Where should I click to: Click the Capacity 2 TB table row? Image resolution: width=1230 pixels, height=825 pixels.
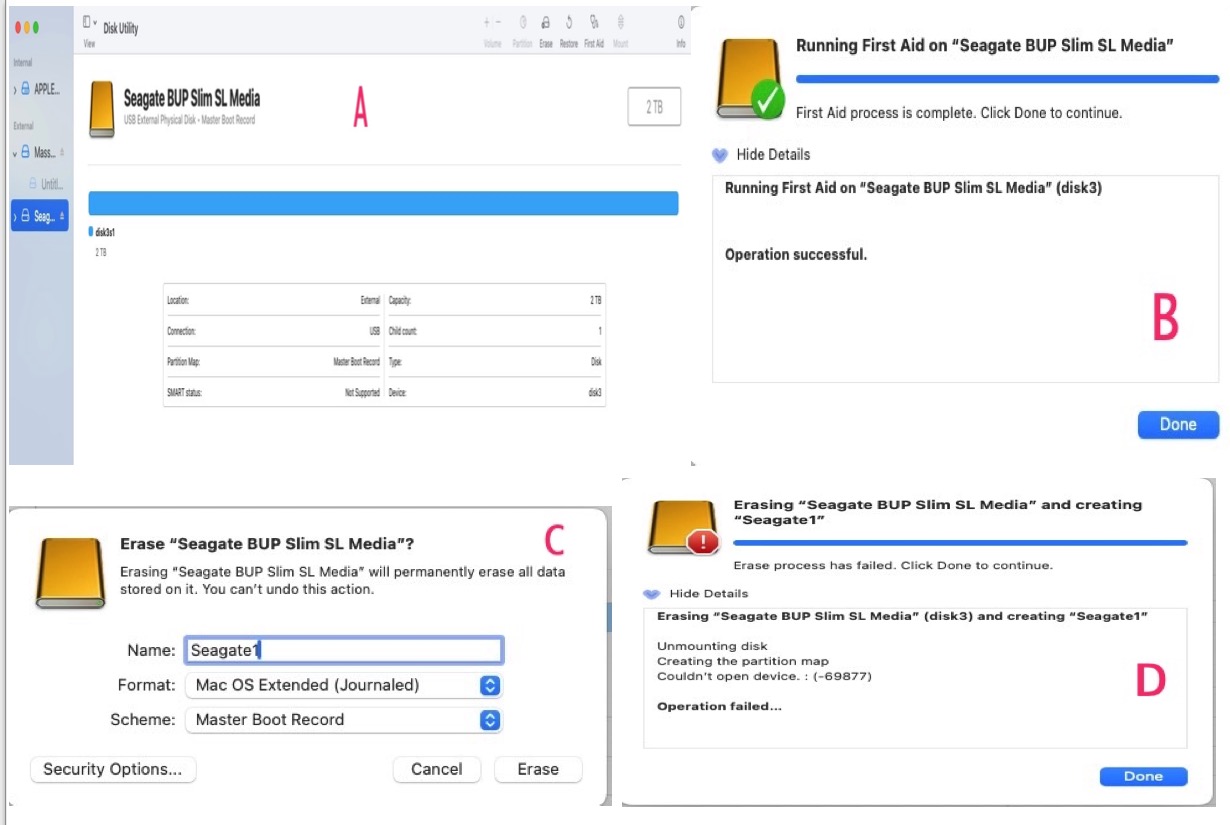tap(495, 300)
